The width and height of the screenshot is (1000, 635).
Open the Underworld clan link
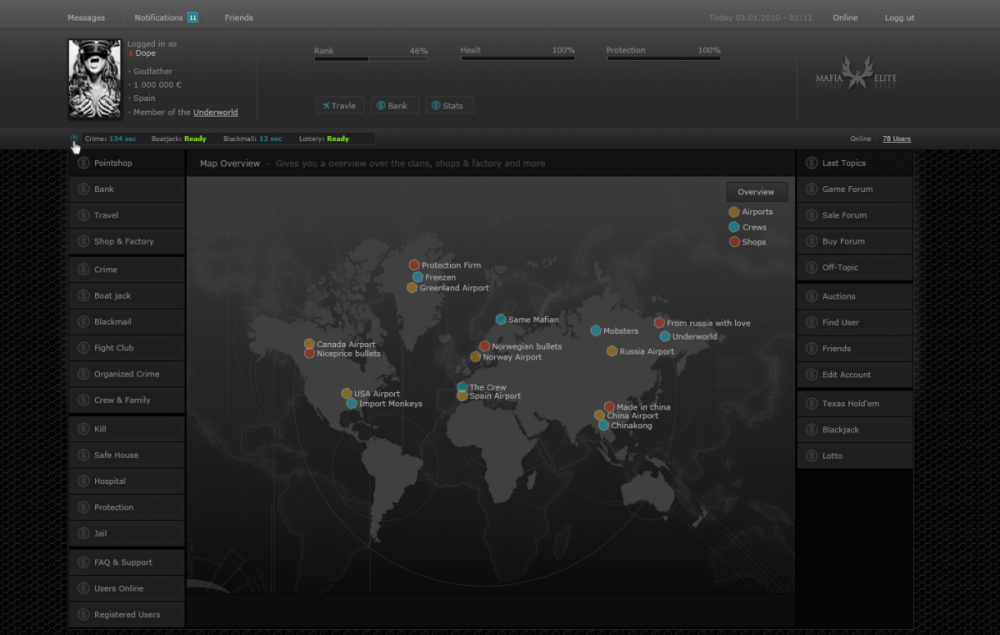[x=215, y=113]
